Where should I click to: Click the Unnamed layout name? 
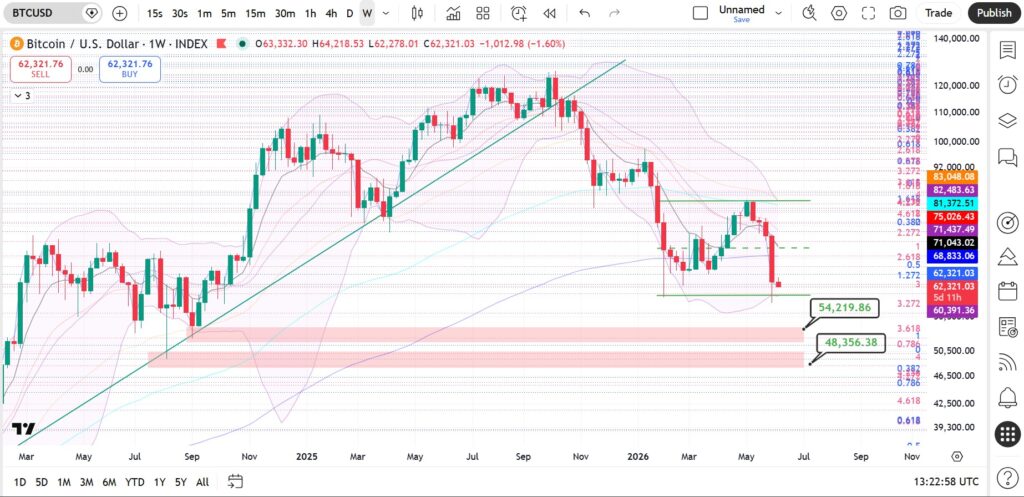click(x=741, y=9)
